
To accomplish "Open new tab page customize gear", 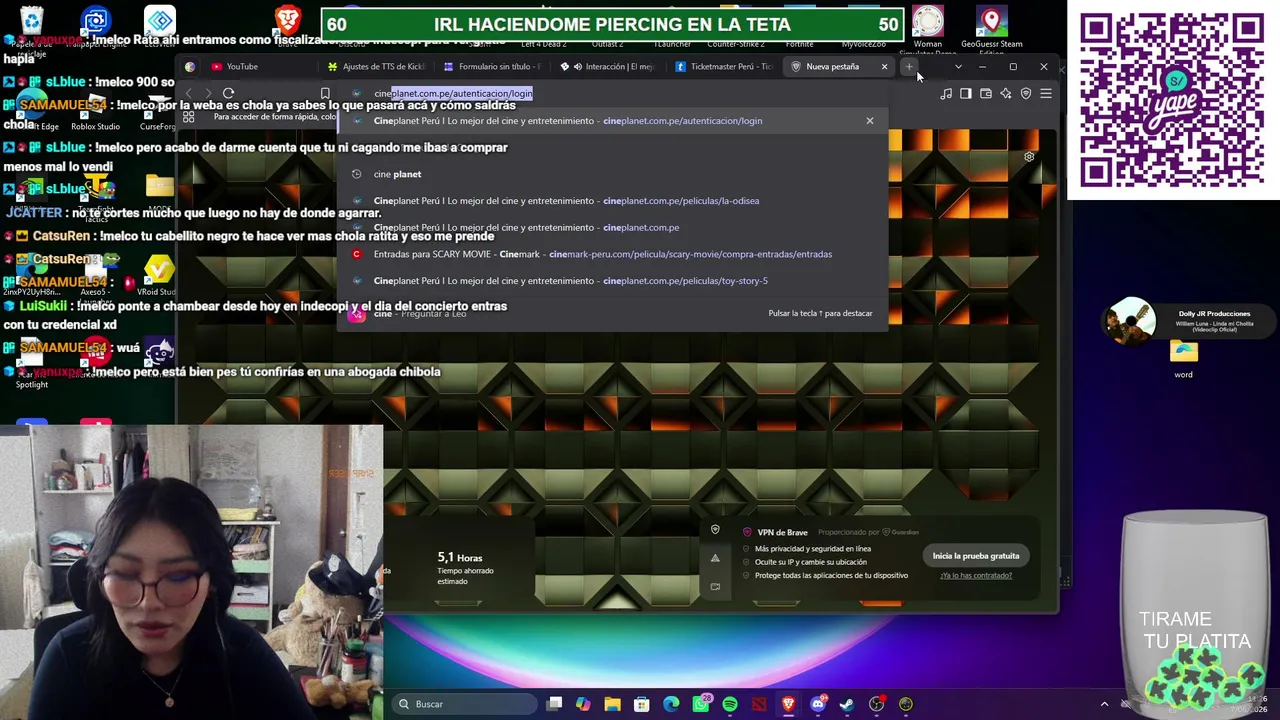I will click(x=1029, y=157).
